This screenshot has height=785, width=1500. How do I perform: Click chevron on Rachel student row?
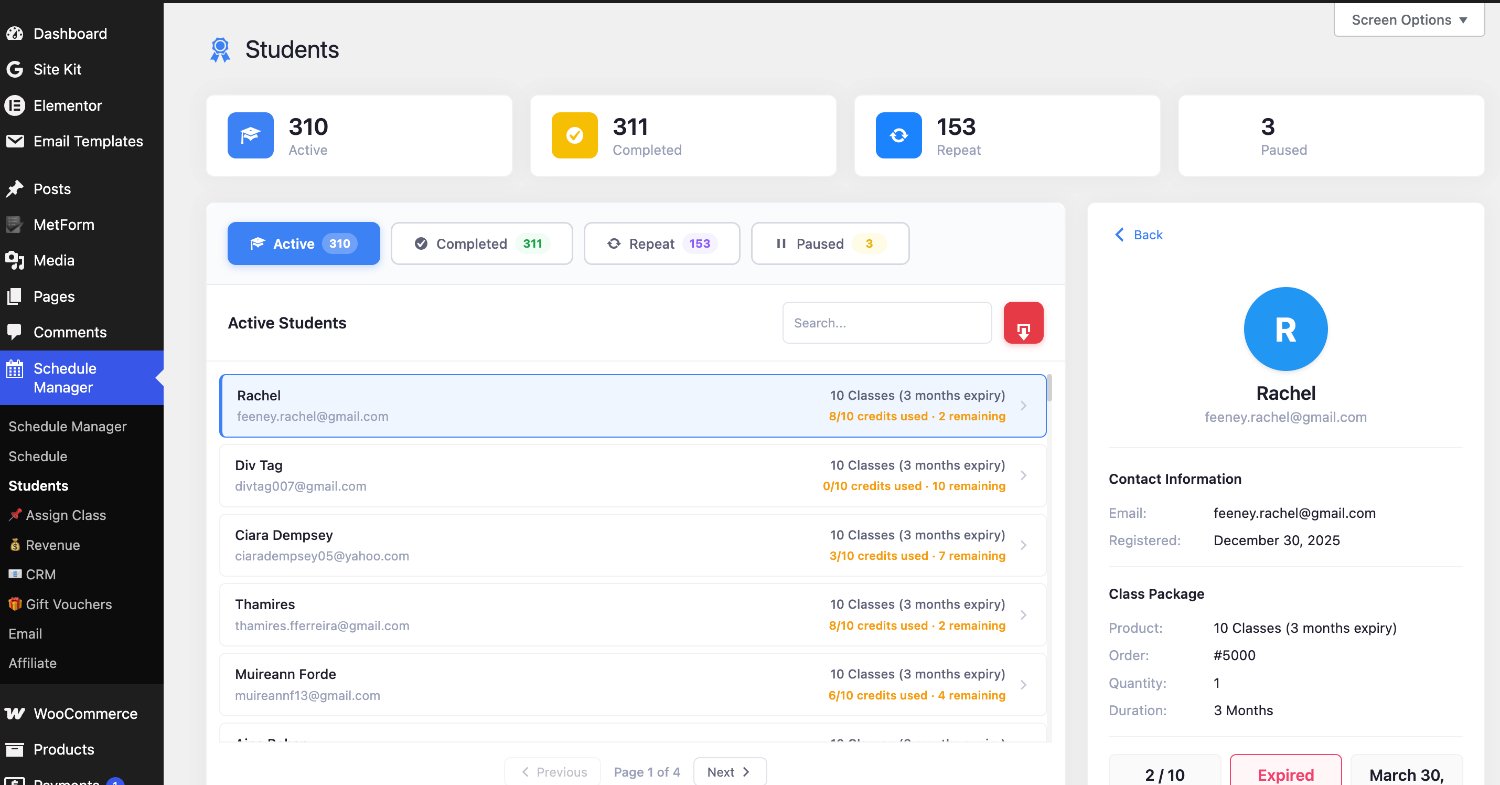click(x=1023, y=406)
